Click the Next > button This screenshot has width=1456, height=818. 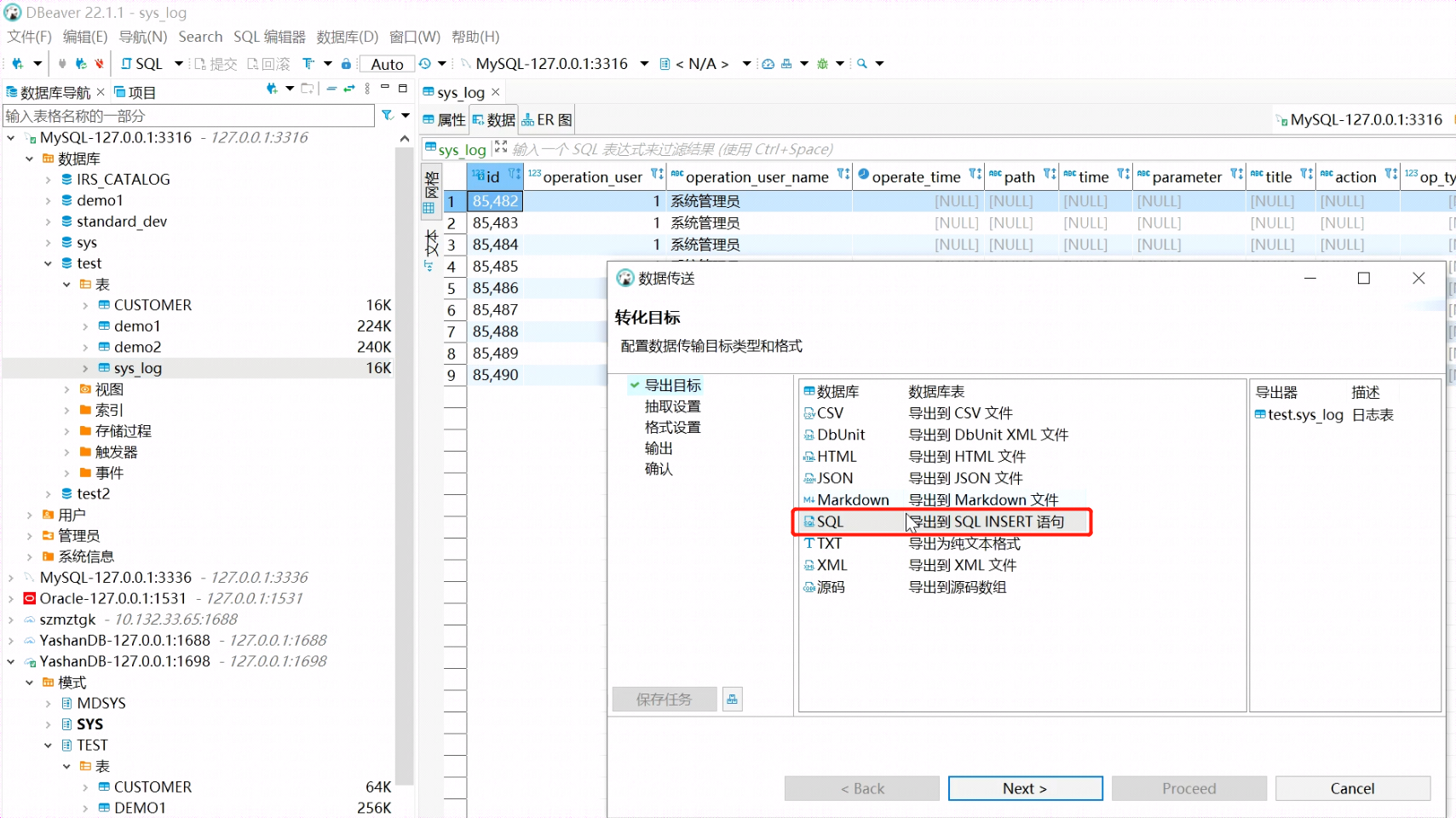click(x=1025, y=788)
